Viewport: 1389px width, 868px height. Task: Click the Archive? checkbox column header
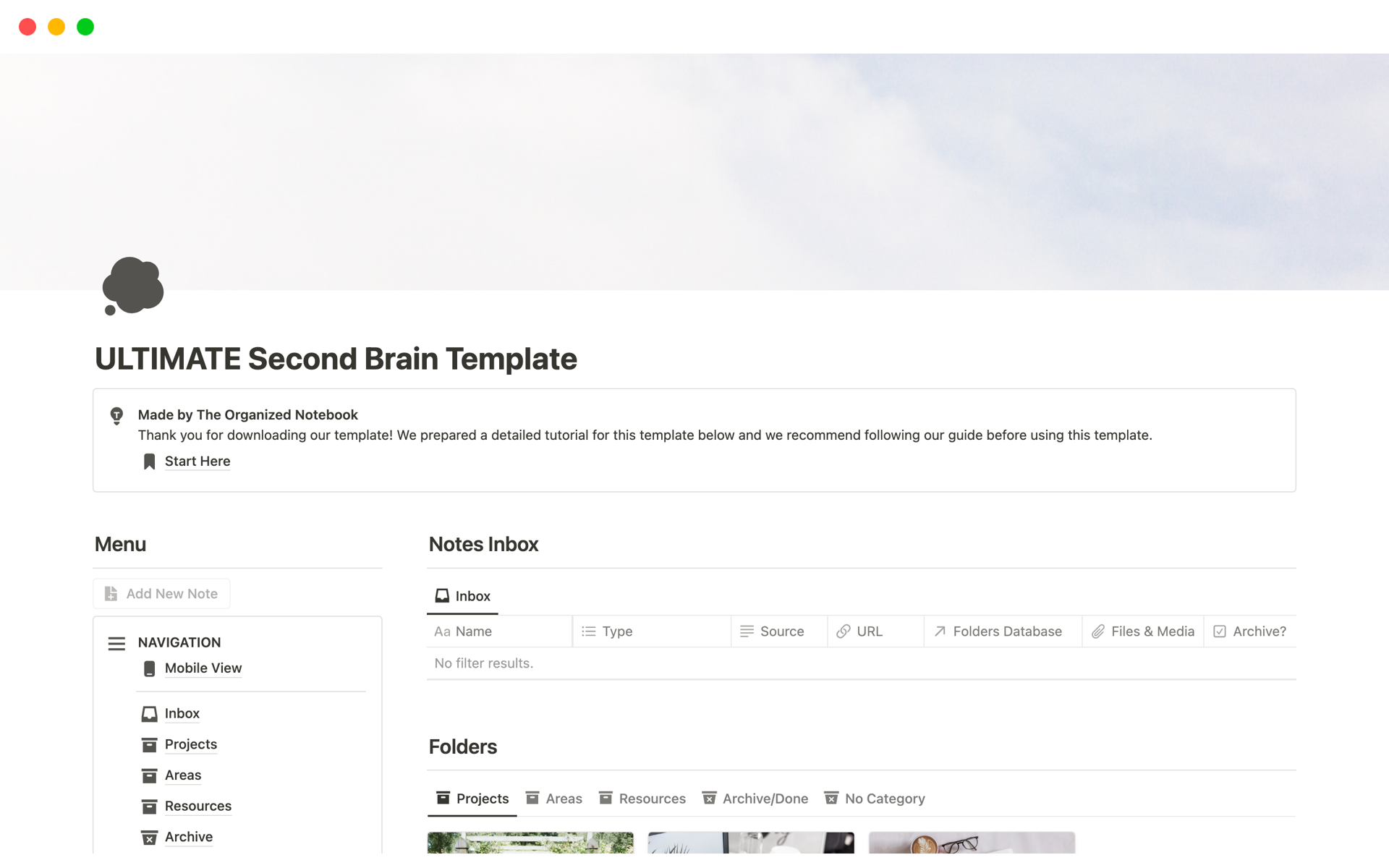[1250, 631]
